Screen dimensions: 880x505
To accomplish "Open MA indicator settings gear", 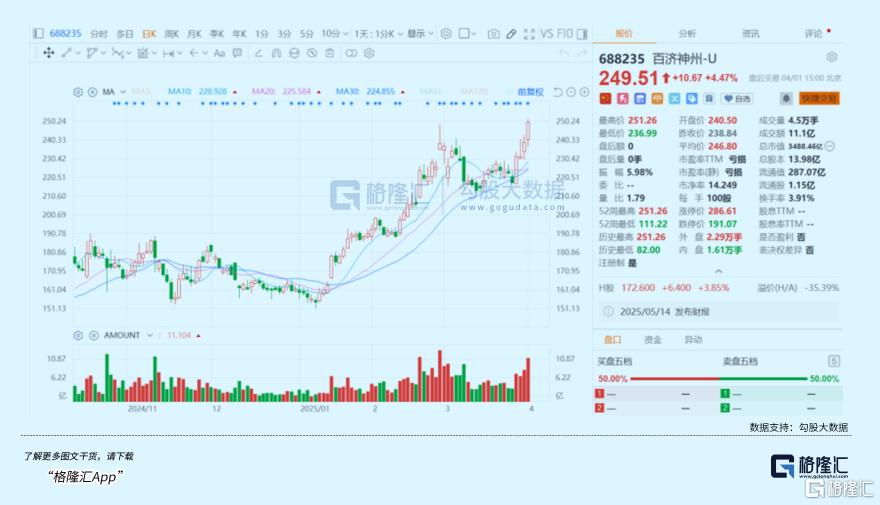I will click(x=78, y=91).
